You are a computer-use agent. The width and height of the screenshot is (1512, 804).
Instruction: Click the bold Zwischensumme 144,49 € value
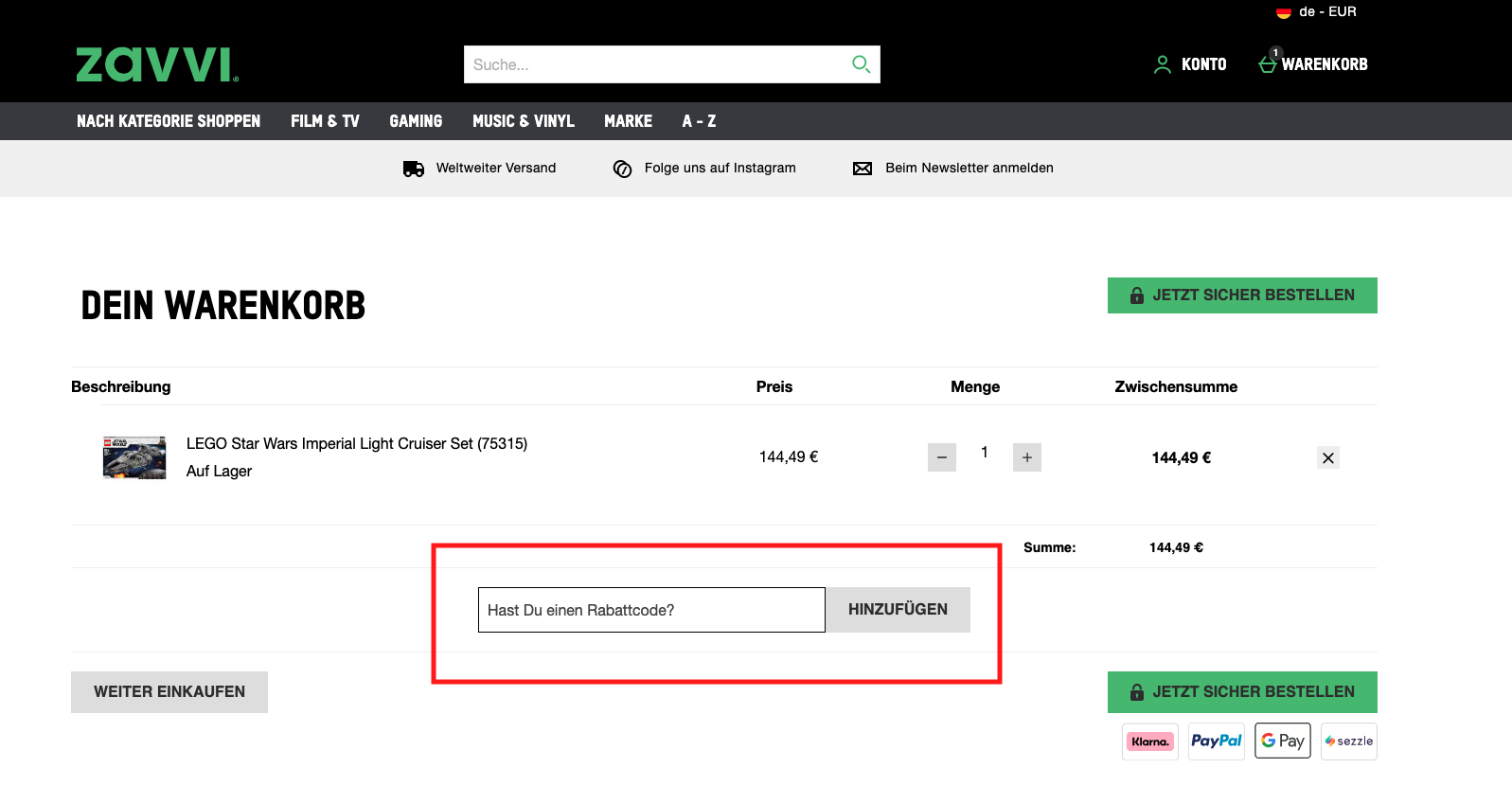pyautogui.click(x=1182, y=458)
